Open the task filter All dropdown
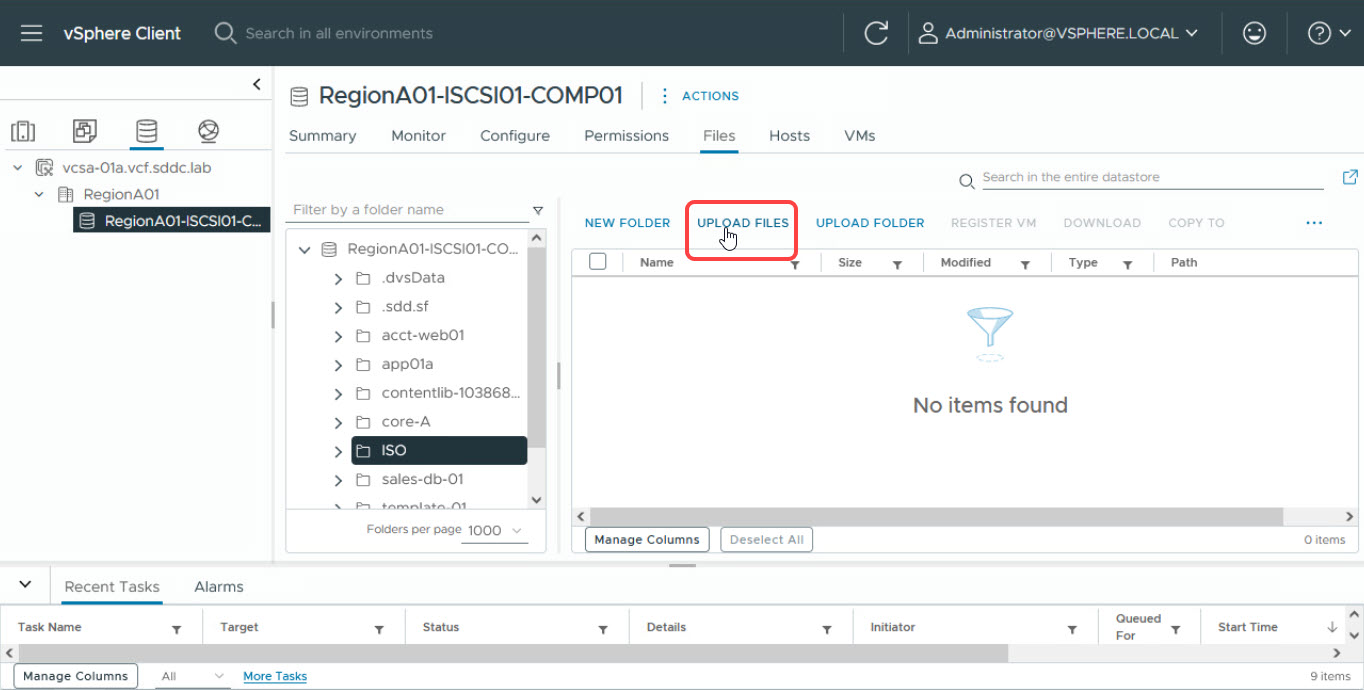The image size is (1364, 690). pyautogui.click(x=193, y=676)
